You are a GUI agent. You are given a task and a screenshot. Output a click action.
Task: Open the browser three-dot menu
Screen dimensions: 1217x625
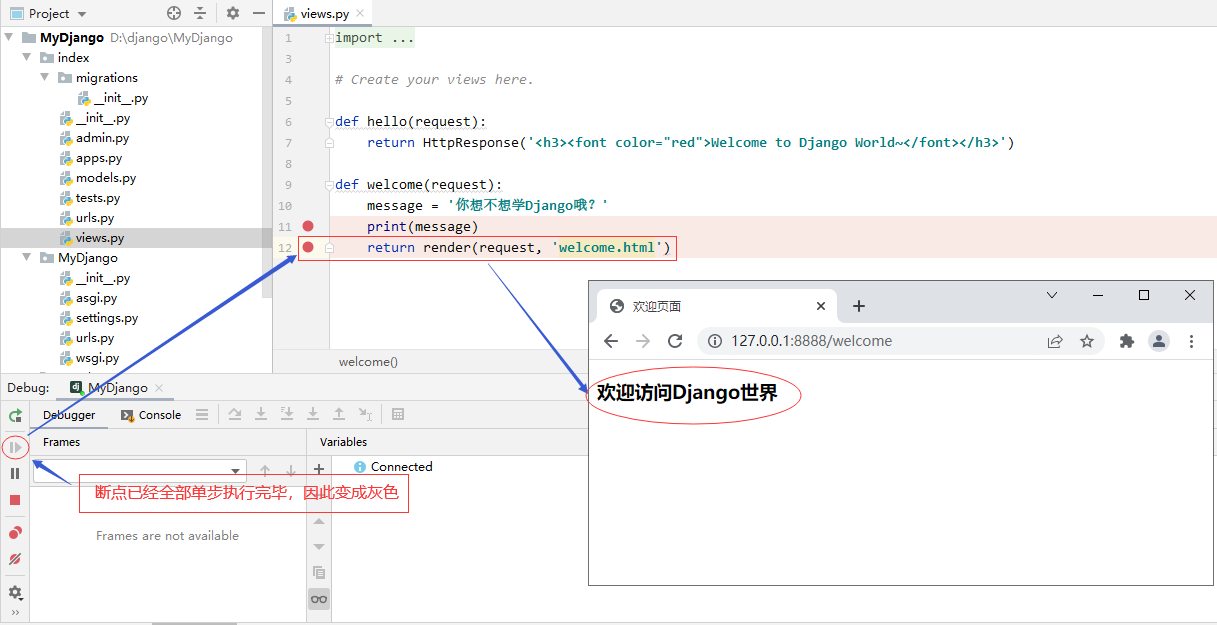point(1191,341)
